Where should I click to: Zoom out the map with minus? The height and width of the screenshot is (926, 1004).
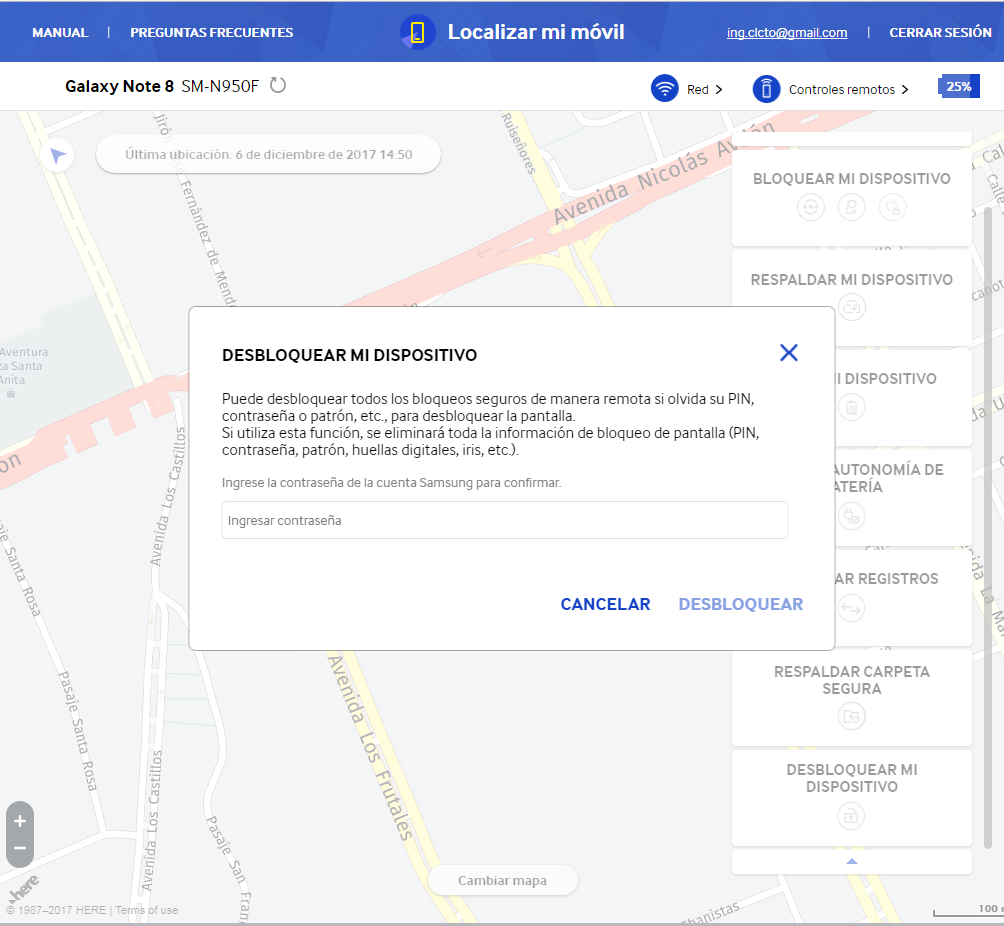coord(20,849)
